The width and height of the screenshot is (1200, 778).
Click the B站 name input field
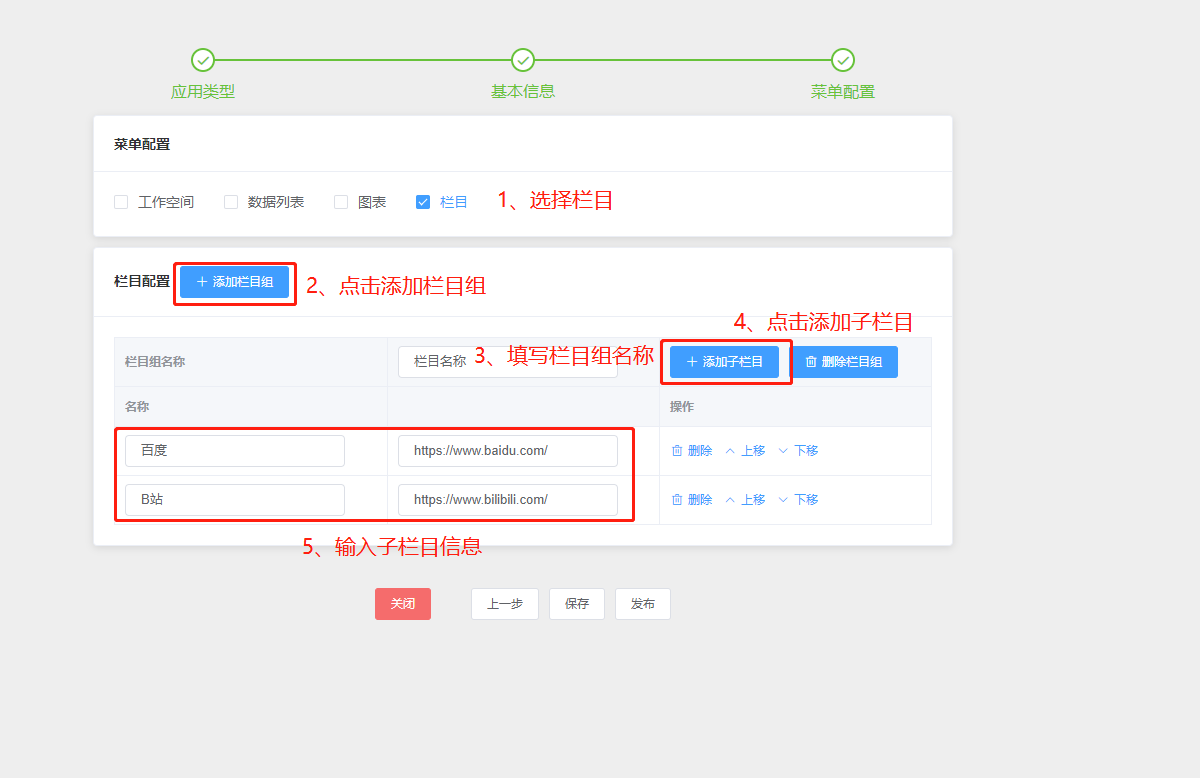[234, 500]
